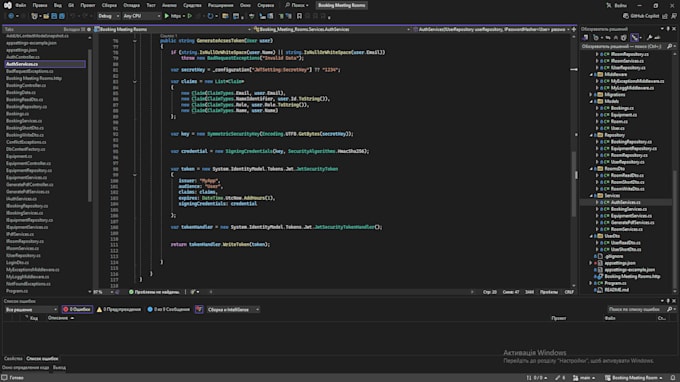The width and height of the screenshot is (680, 382).
Task: Click the Solution Explorer home view icon
Action: (x=585, y=38)
